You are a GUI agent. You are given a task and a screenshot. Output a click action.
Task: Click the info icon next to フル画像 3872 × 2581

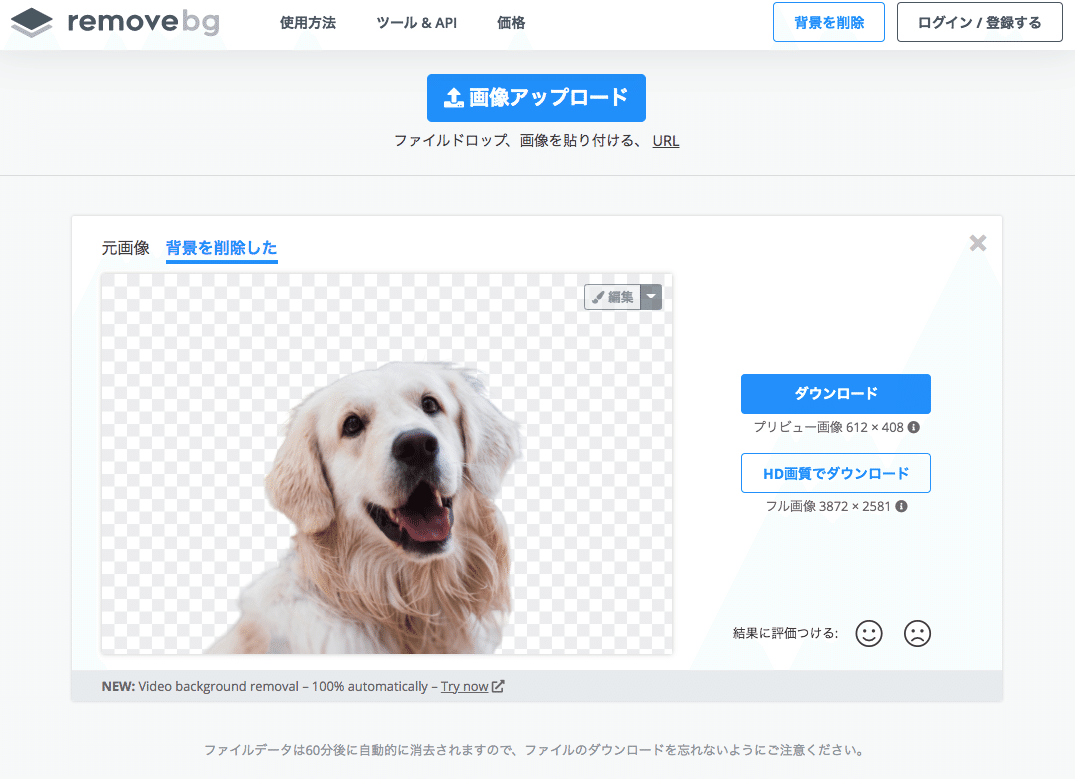point(903,506)
